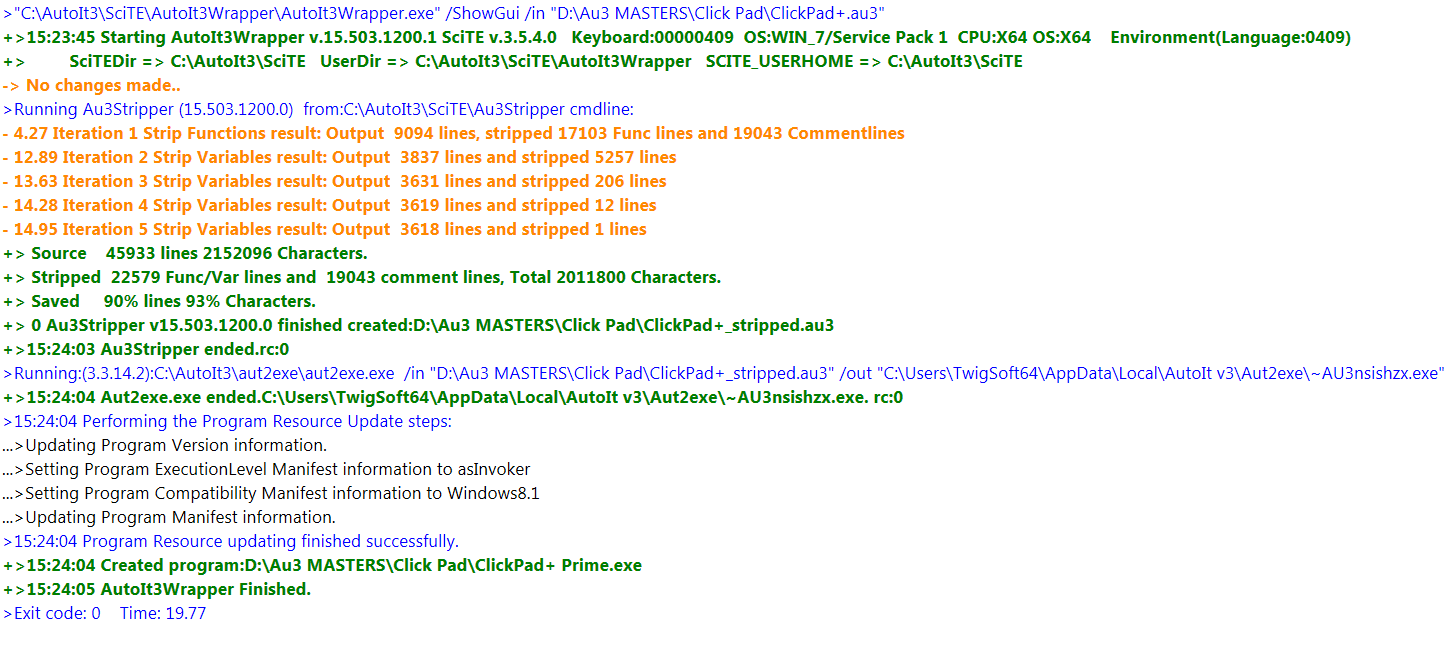Click the 'AutoIt3Wrapper Finished.' line

coord(157,589)
